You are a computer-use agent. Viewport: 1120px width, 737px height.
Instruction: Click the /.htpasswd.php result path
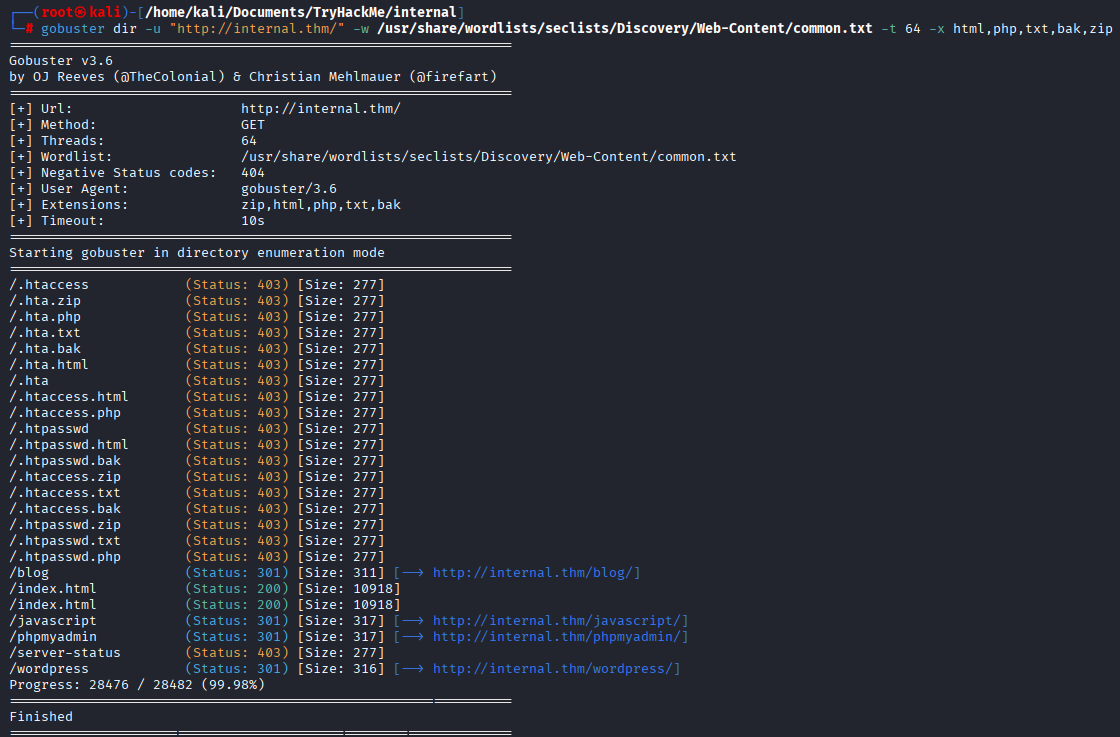tap(65, 556)
